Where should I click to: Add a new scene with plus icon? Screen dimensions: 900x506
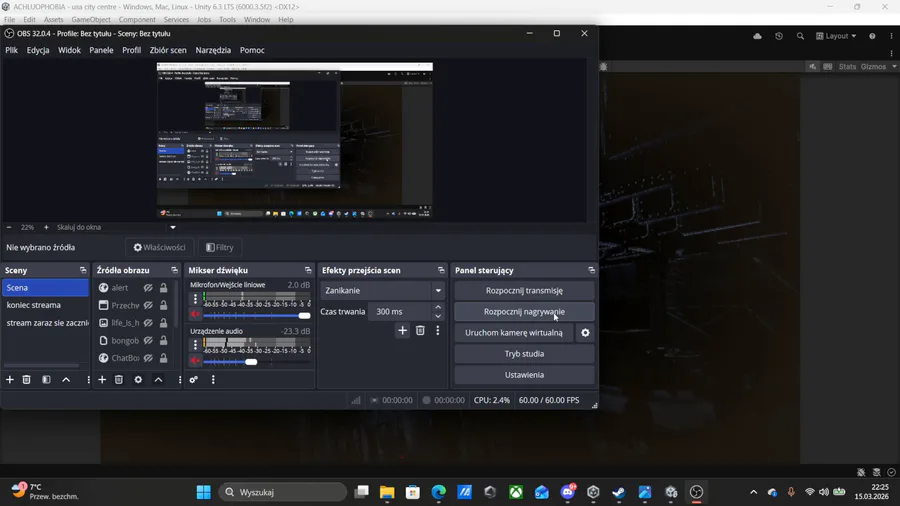point(10,380)
